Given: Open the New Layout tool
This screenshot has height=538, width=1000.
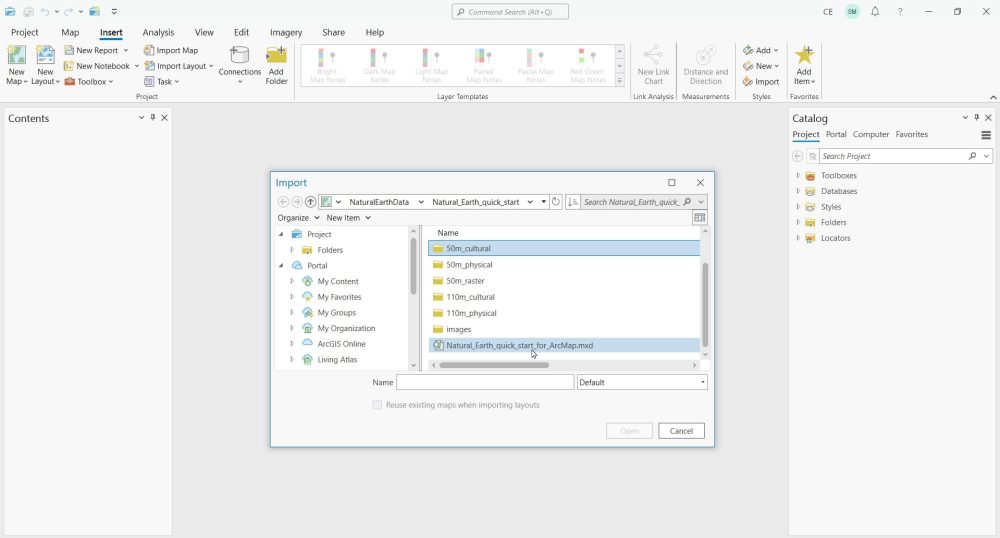Looking at the screenshot, I should tap(45, 65).
